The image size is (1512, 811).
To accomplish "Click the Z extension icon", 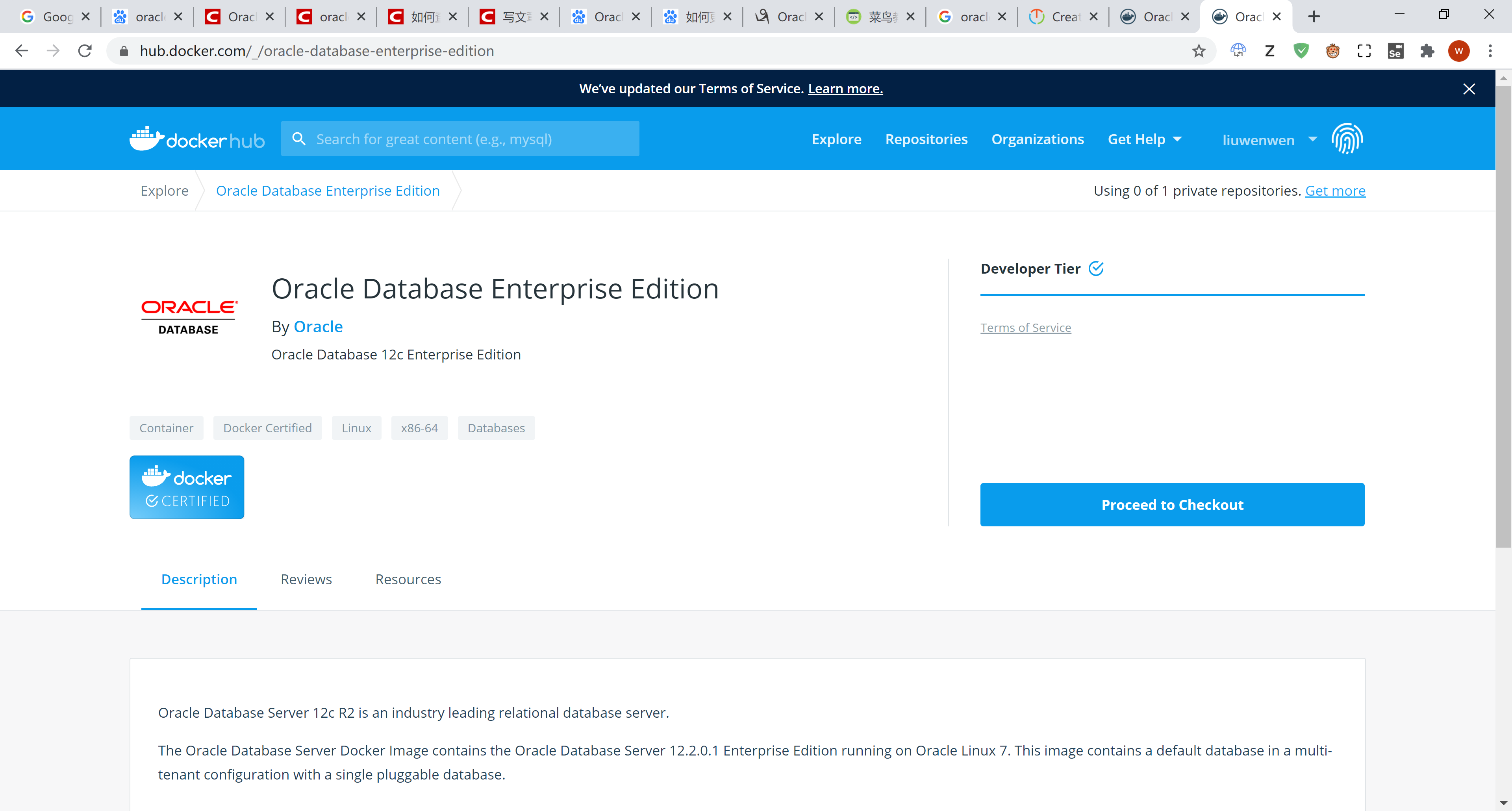I will pos(1269,51).
